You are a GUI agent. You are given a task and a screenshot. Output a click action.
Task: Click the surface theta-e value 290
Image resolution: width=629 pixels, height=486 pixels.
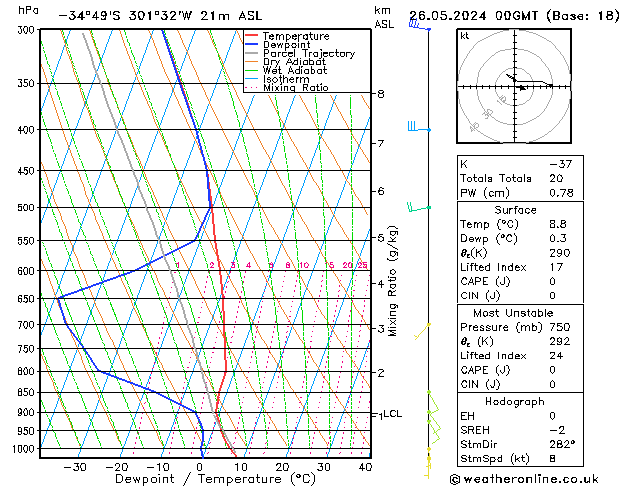(560, 253)
